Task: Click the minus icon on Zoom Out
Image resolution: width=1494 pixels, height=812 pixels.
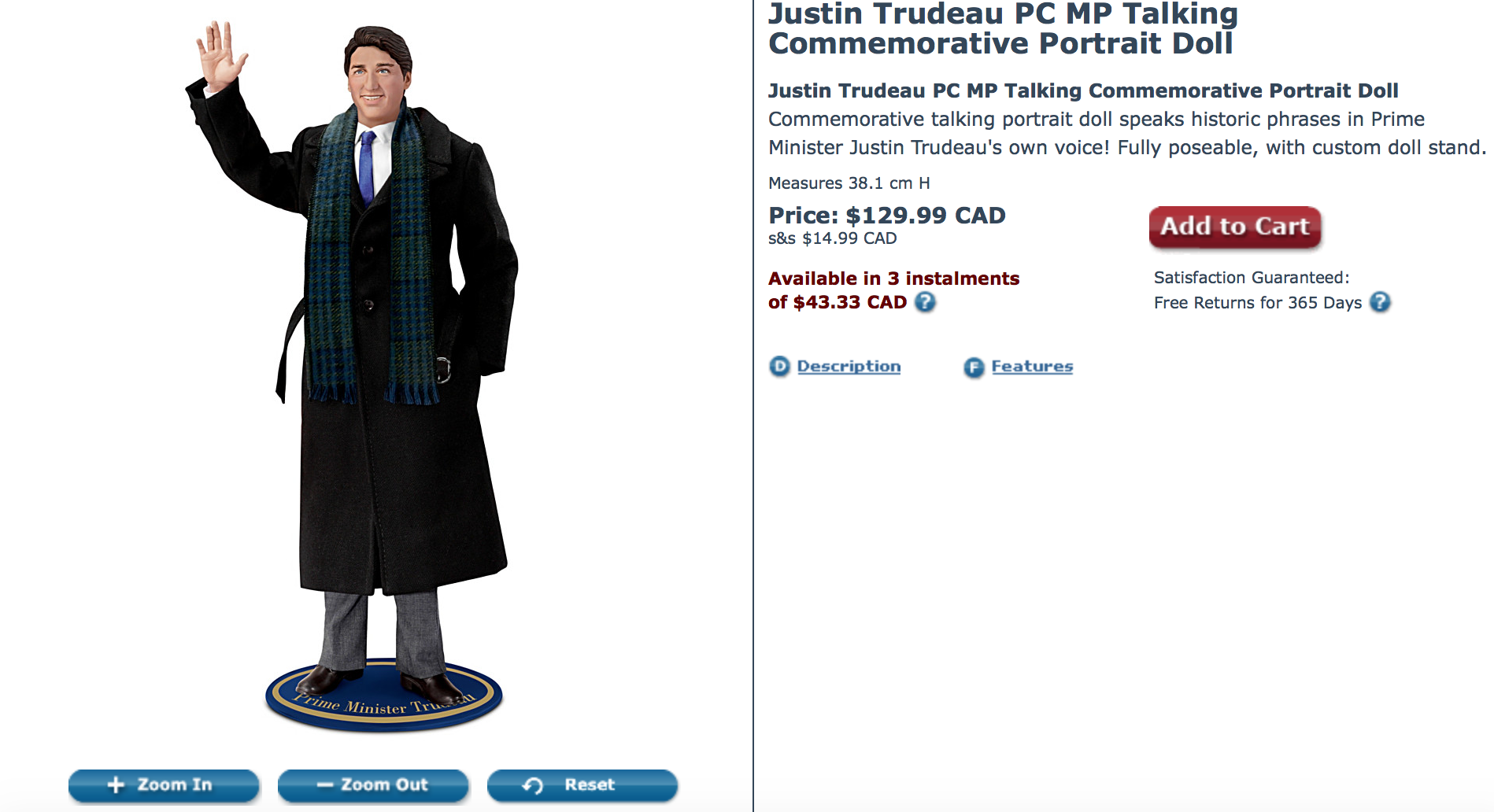Action: [325, 785]
